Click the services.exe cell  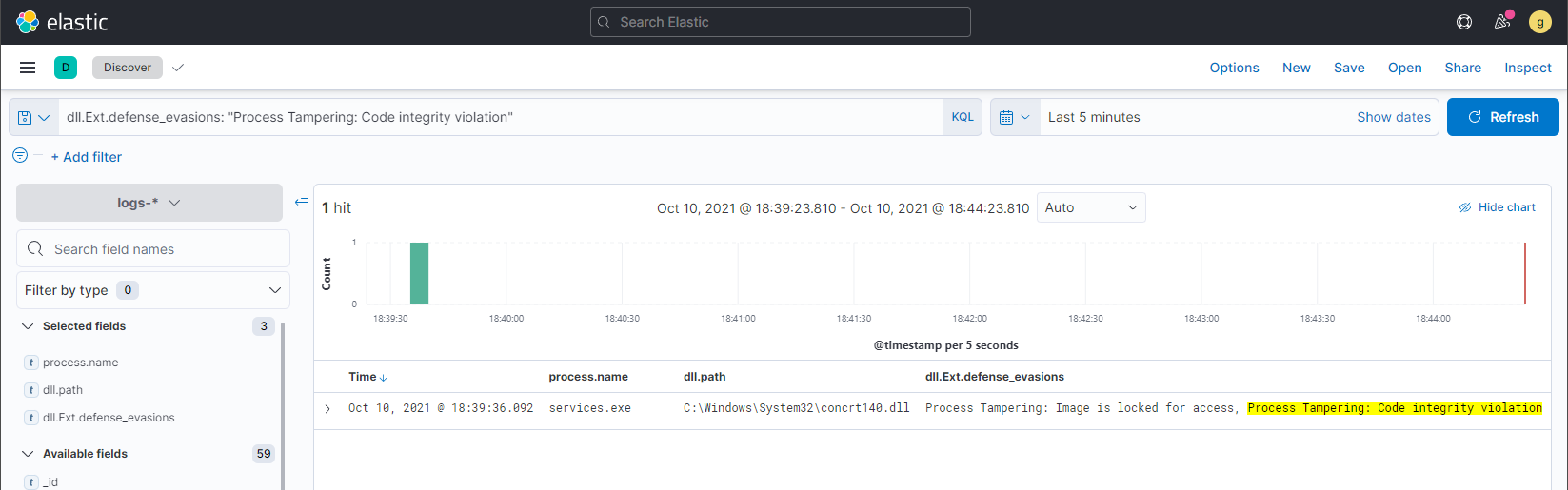tap(590, 408)
